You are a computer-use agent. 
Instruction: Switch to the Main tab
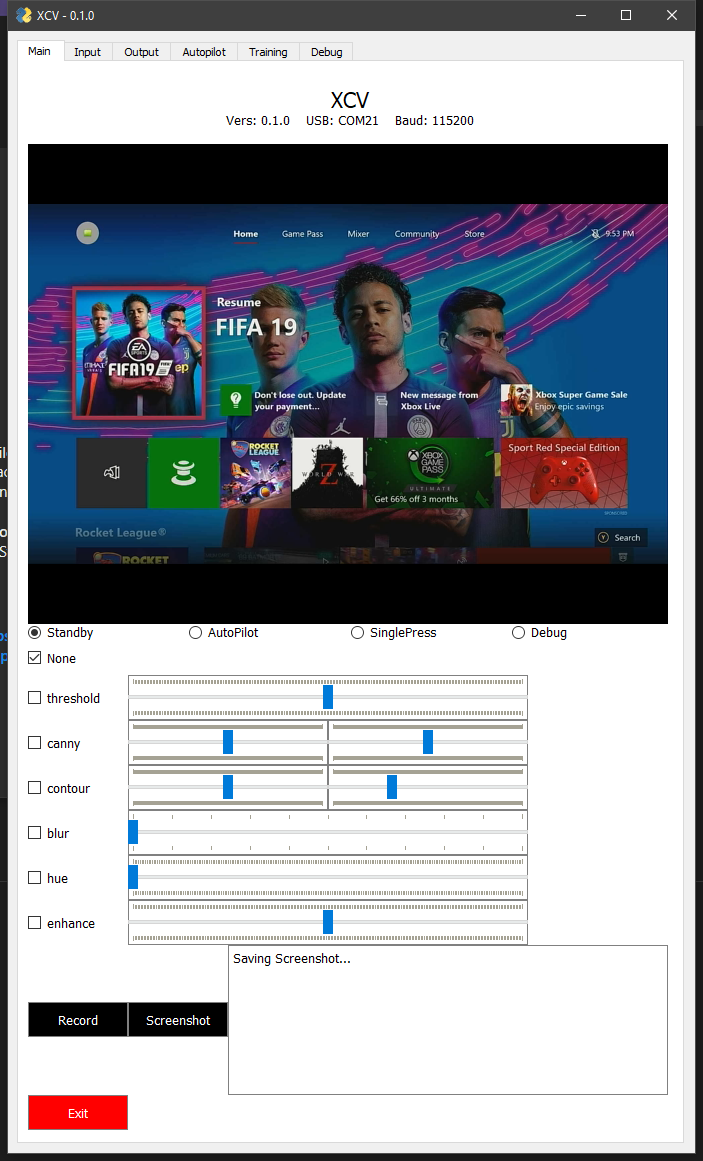click(39, 51)
